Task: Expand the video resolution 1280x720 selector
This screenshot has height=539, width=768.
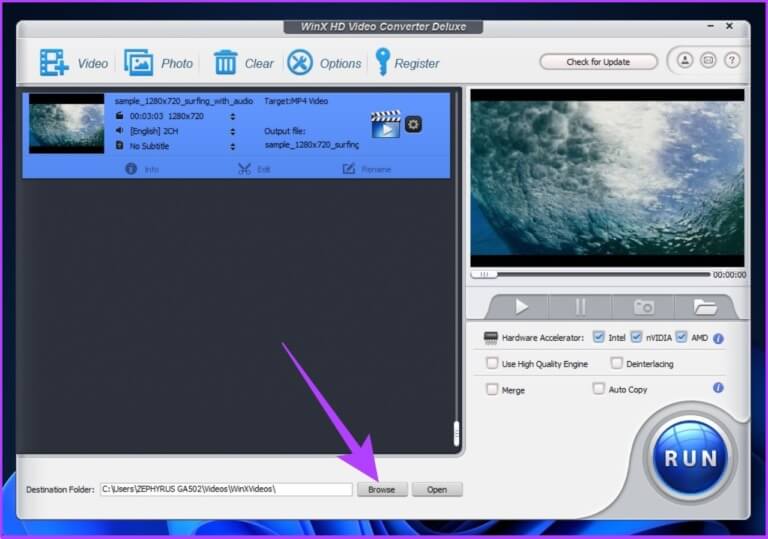Action: pyautogui.click(x=233, y=116)
